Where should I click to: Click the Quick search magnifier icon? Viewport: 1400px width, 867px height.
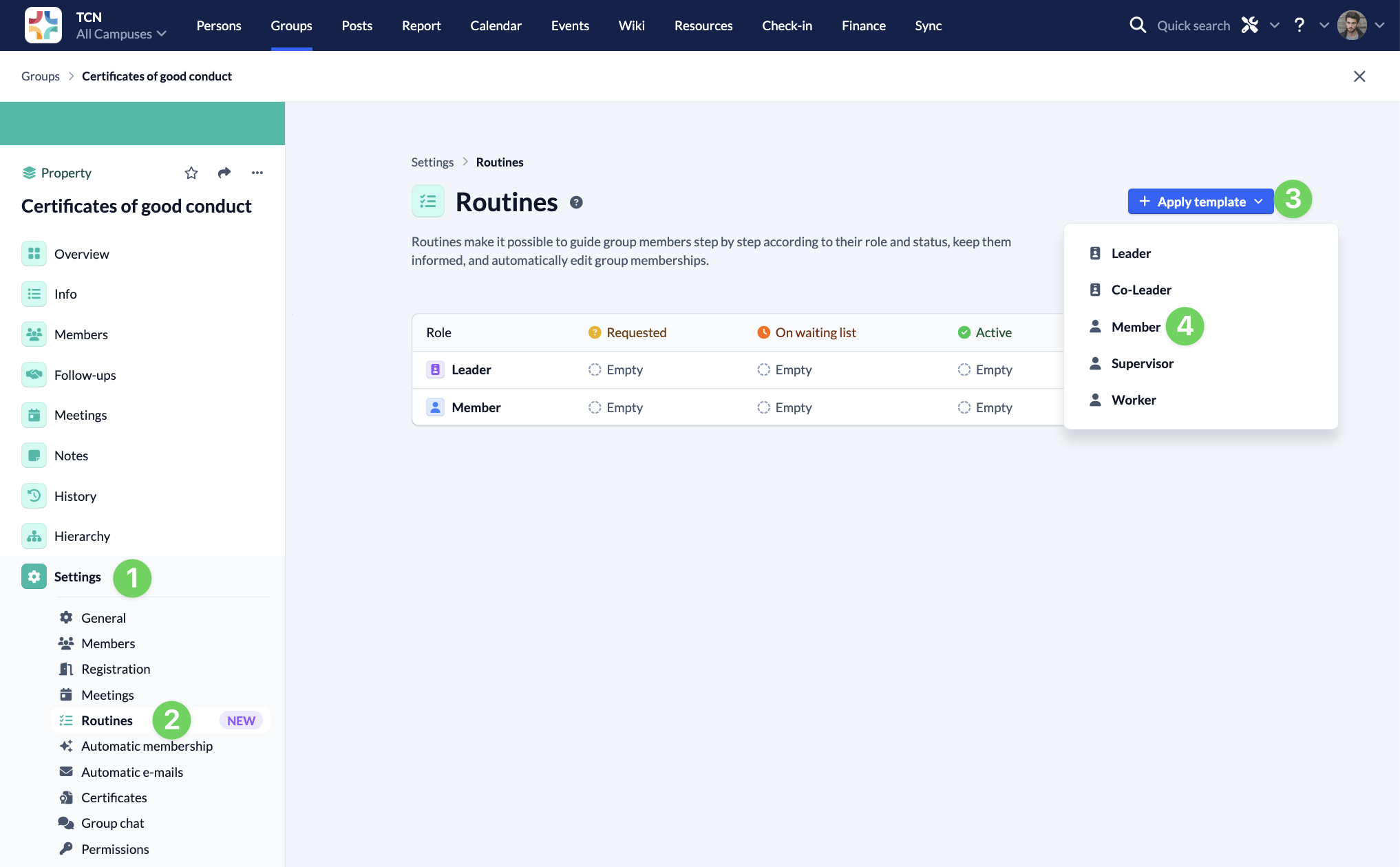[1138, 25]
